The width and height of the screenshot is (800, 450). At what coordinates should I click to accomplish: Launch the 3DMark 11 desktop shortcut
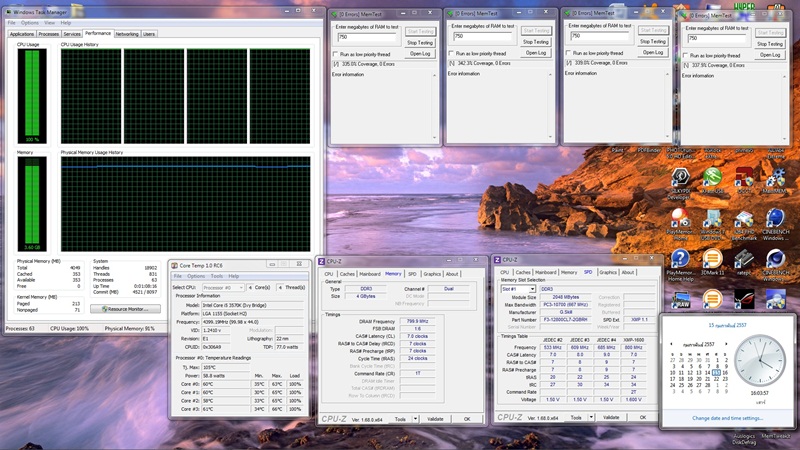tap(712, 259)
